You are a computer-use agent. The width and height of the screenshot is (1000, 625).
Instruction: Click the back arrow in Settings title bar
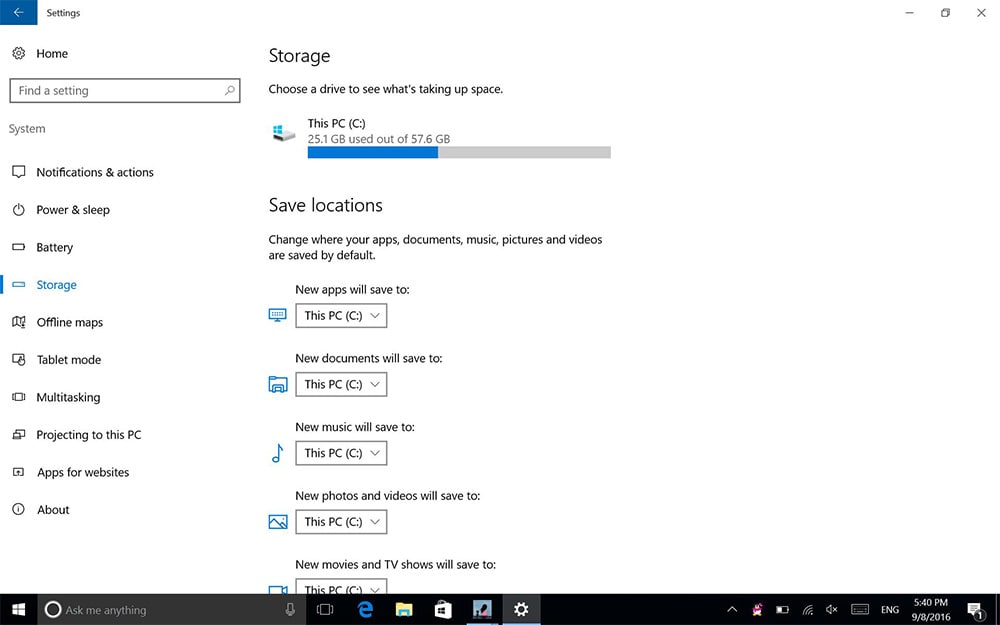pos(18,13)
